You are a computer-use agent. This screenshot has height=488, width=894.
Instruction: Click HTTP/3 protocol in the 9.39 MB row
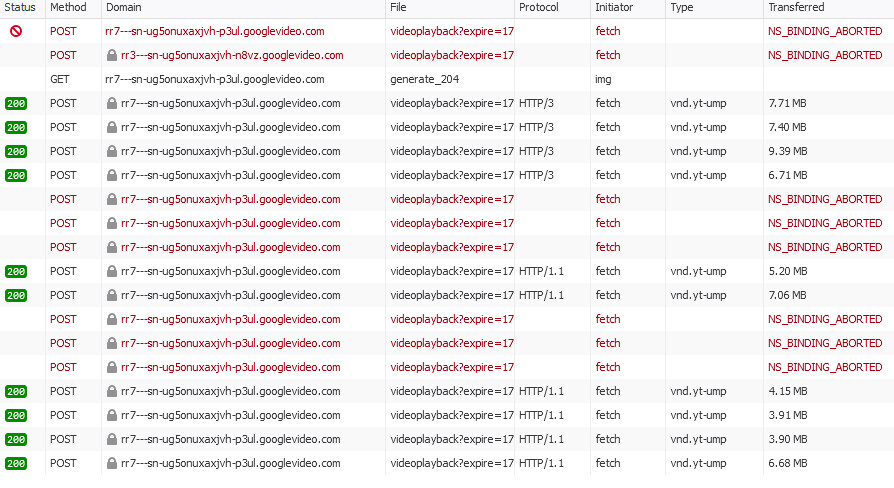coord(536,151)
